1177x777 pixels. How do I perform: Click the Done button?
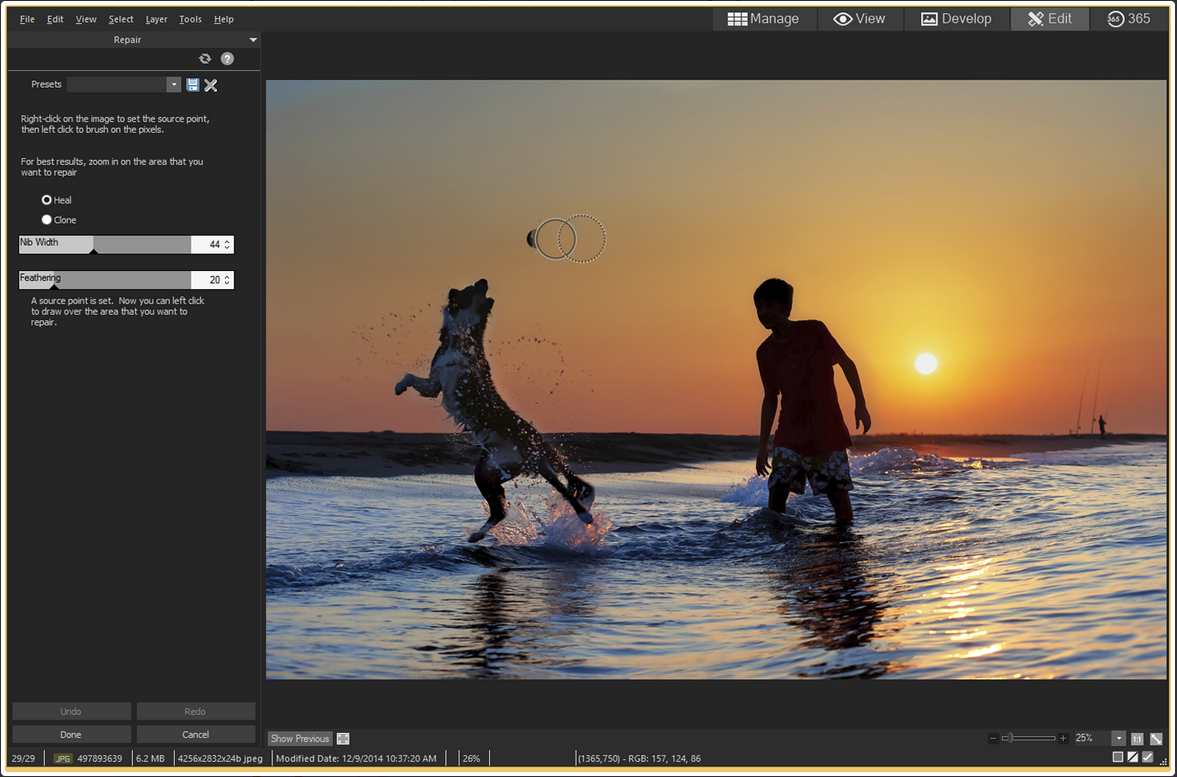coord(71,734)
